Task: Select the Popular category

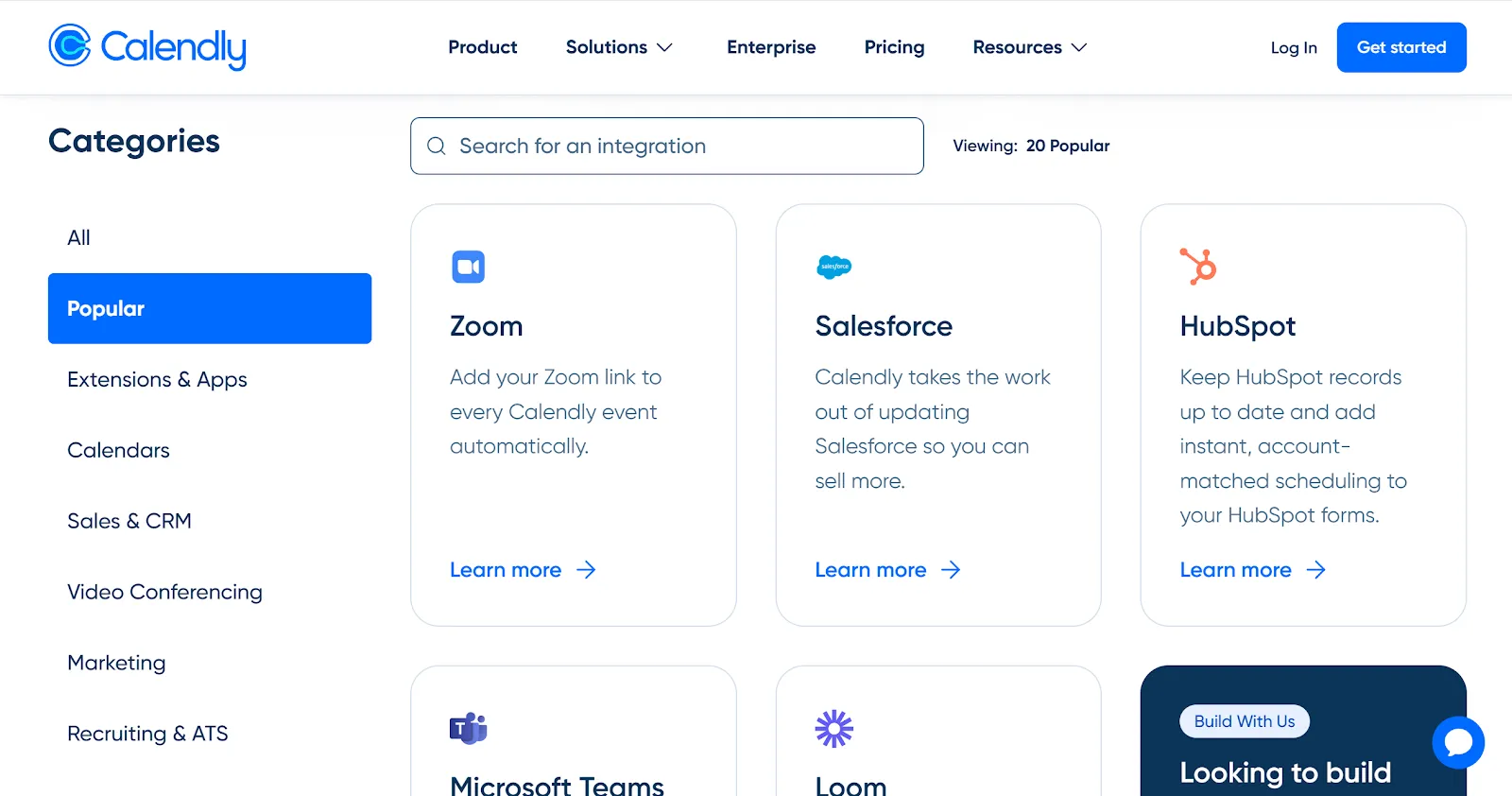Action: pos(210,308)
